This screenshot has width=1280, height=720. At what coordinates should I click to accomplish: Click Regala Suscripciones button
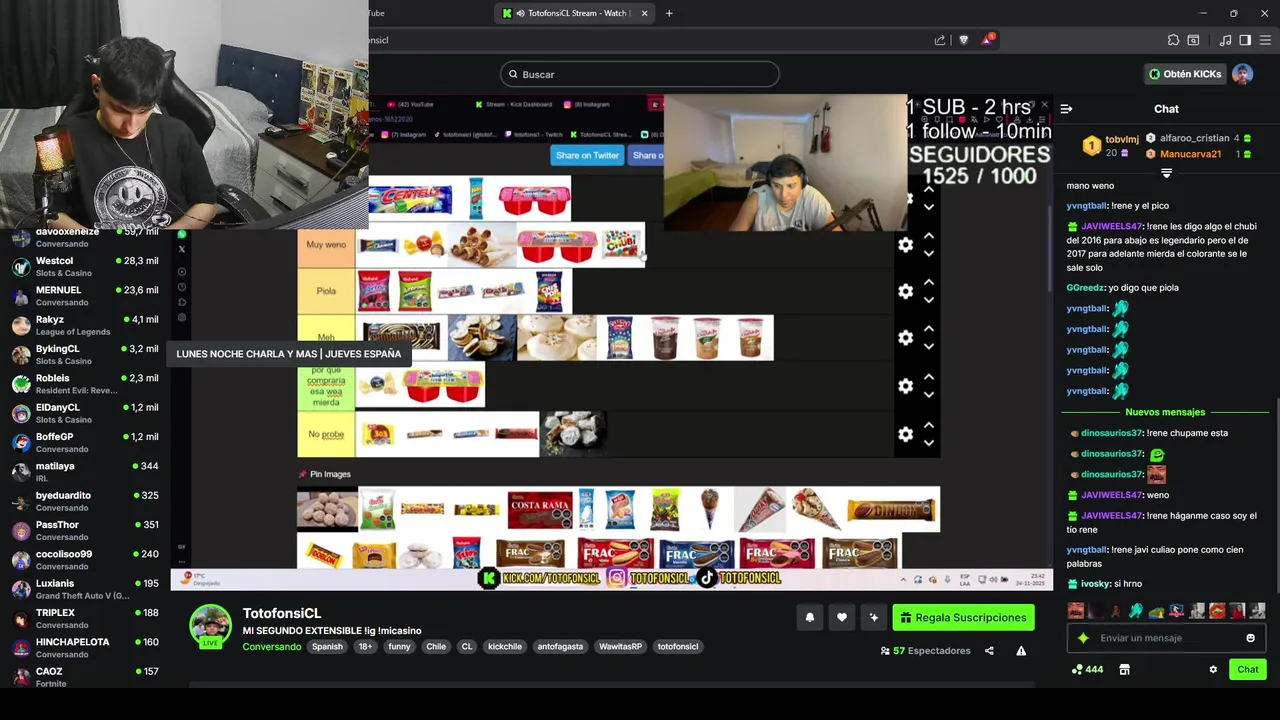tap(963, 618)
